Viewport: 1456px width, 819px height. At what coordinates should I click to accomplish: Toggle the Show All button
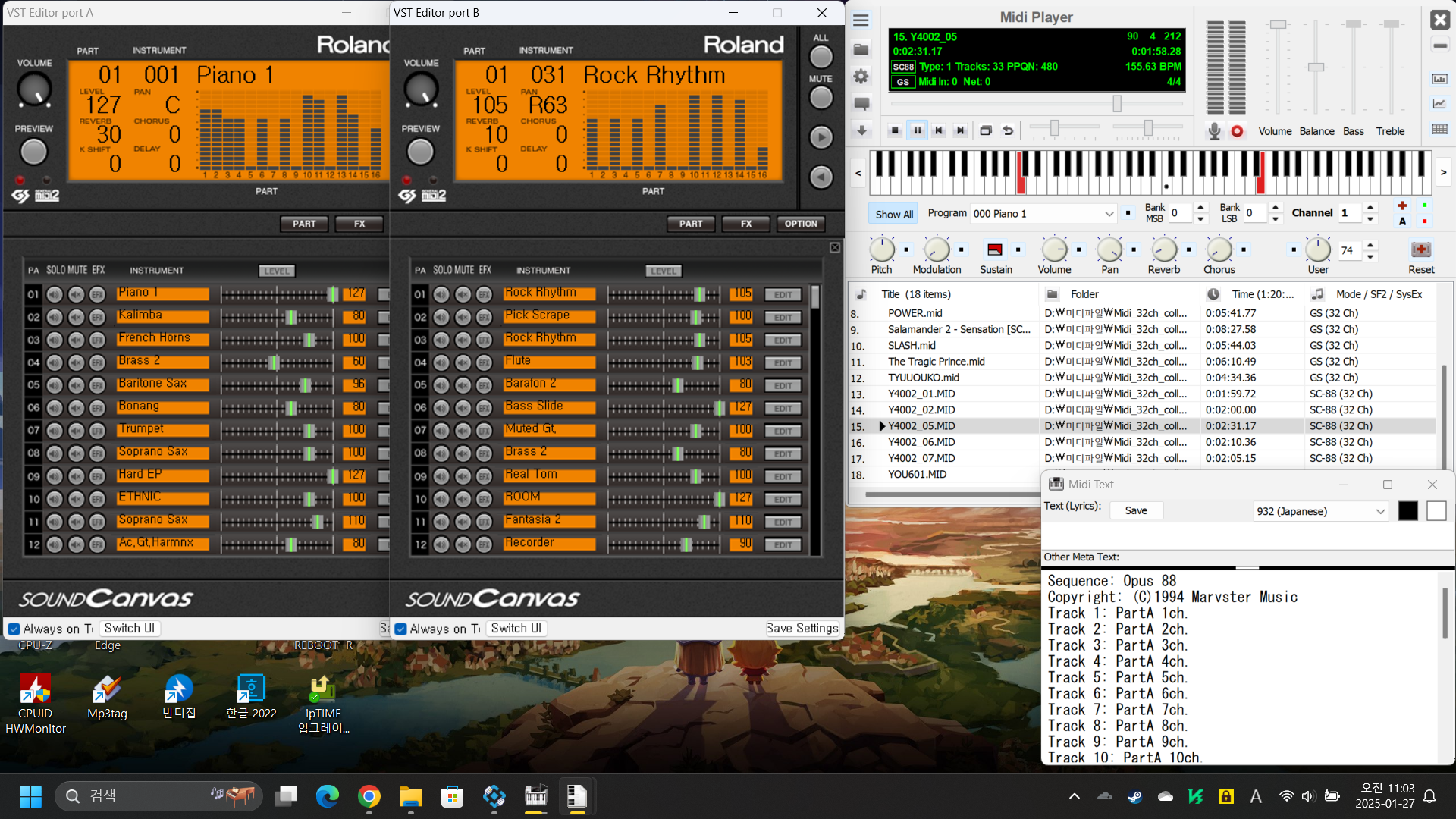pyautogui.click(x=893, y=214)
